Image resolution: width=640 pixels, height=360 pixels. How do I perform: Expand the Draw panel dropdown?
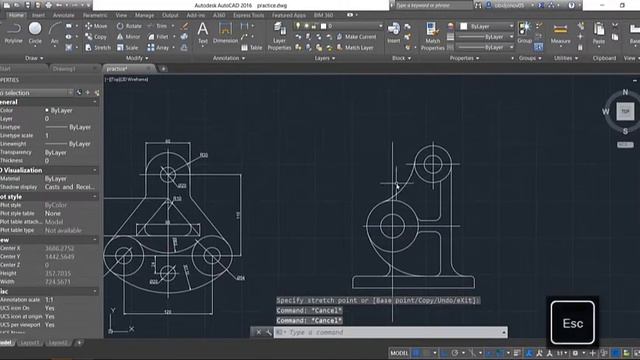coord(34,58)
